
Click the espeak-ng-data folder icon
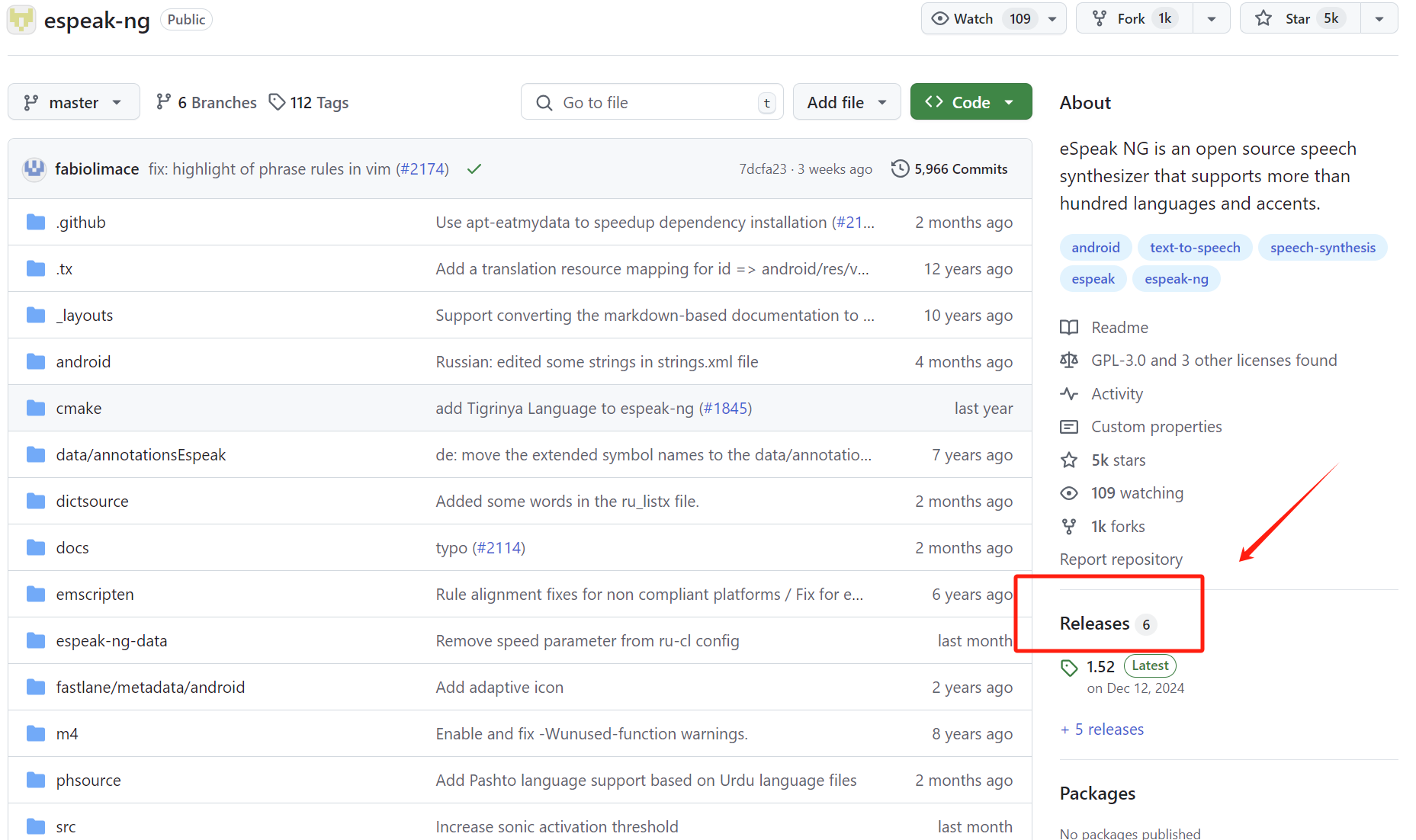pyautogui.click(x=36, y=640)
